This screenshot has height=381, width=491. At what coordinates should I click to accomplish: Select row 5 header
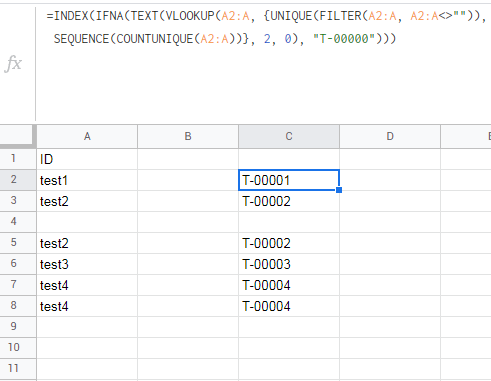click(18, 243)
